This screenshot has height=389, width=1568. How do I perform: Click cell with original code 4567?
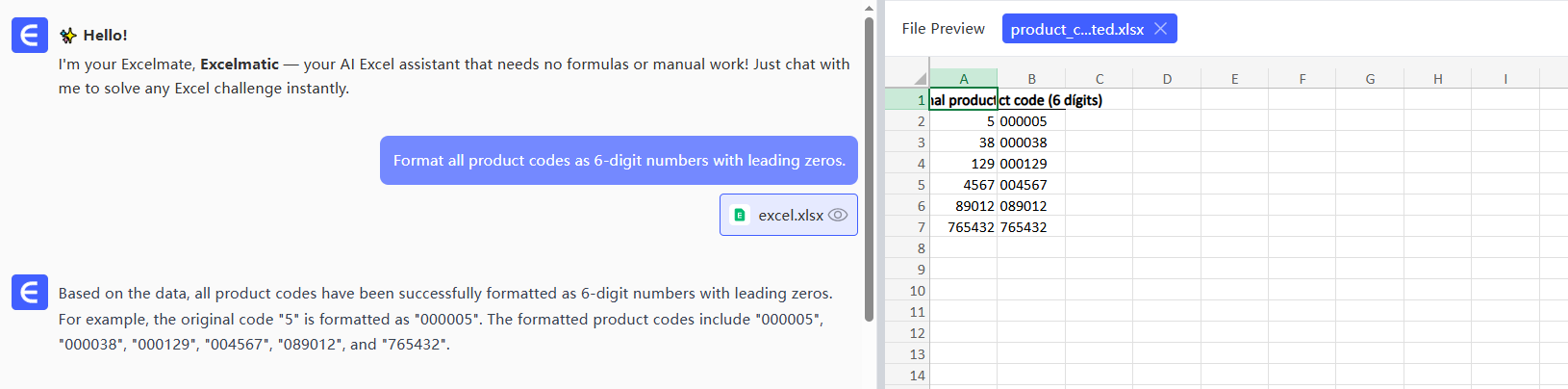click(964, 185)
